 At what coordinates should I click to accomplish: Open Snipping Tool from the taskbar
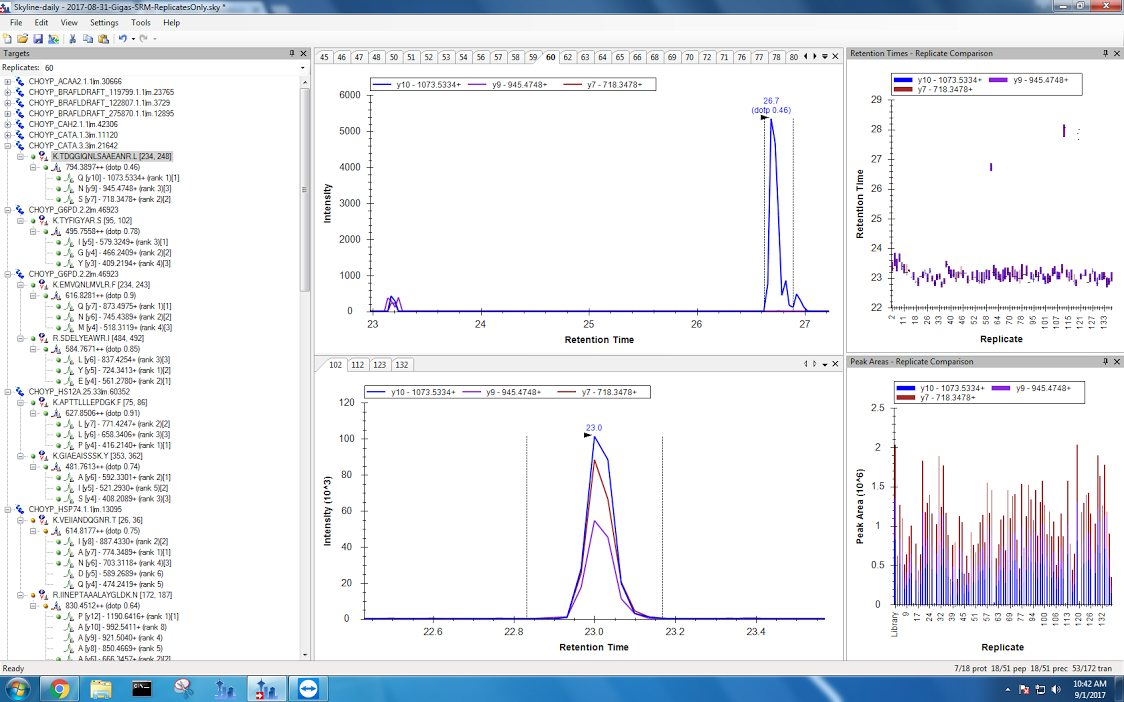[x=183, y=688]
